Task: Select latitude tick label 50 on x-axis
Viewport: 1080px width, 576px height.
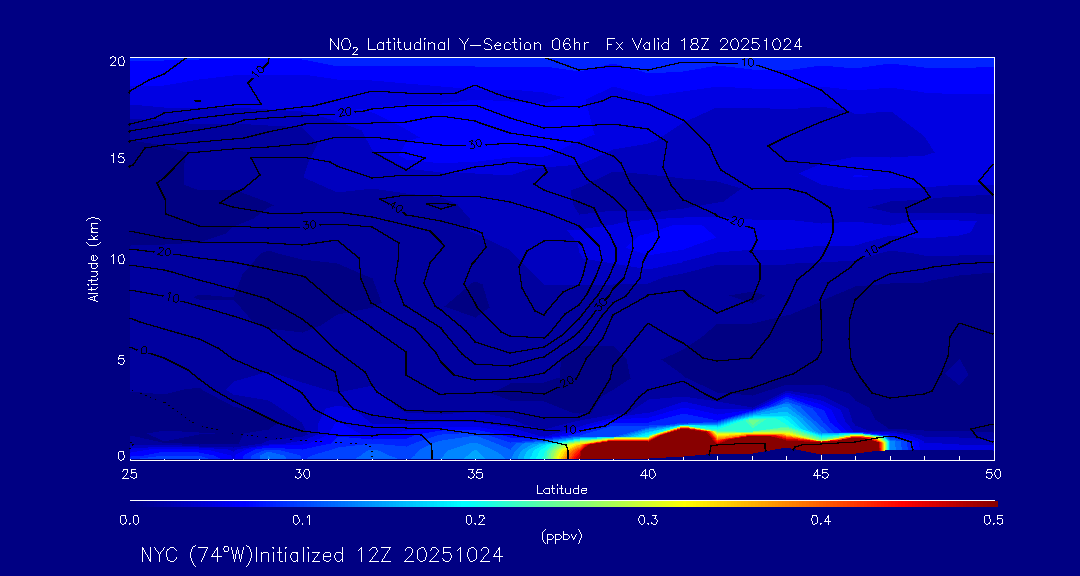Action: (993, 473)
